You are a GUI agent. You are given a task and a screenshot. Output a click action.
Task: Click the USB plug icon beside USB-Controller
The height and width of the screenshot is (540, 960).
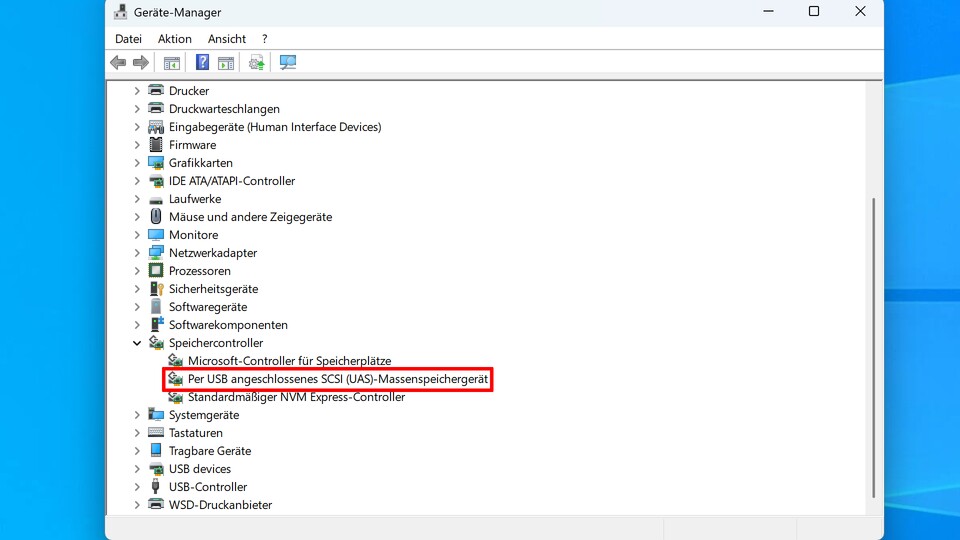coord(156,487)
